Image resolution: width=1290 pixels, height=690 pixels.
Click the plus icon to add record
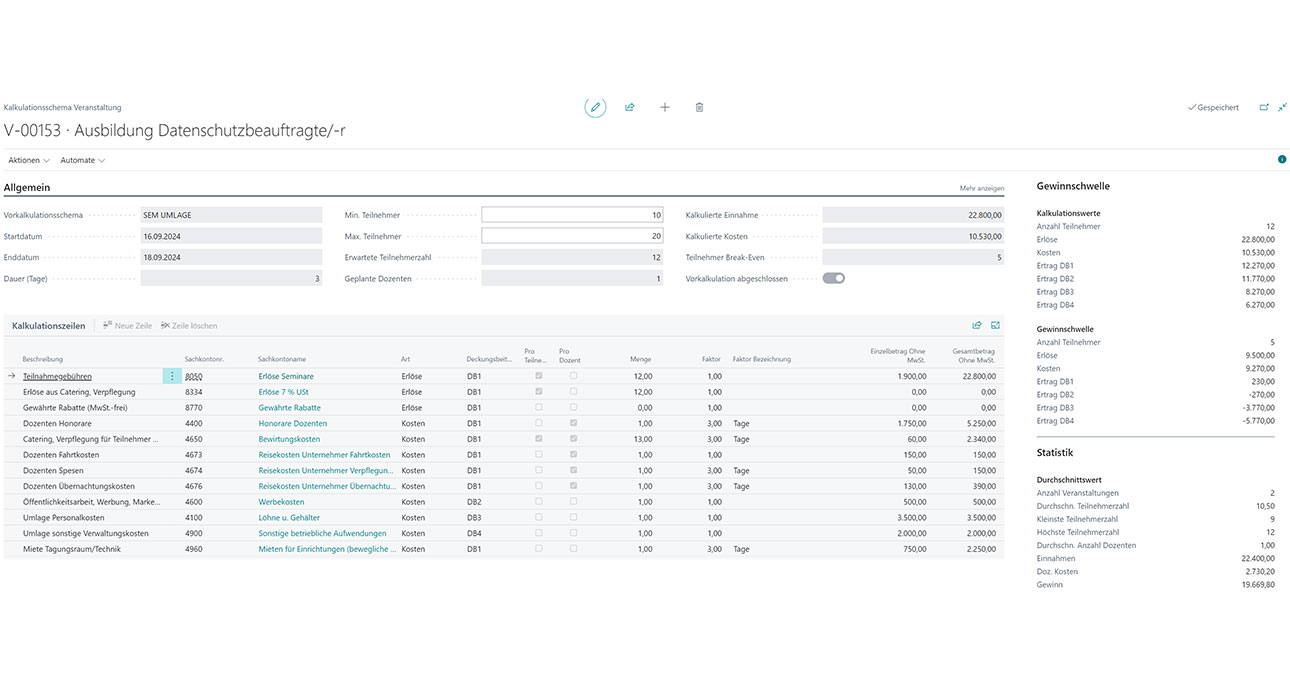[665, 107]
